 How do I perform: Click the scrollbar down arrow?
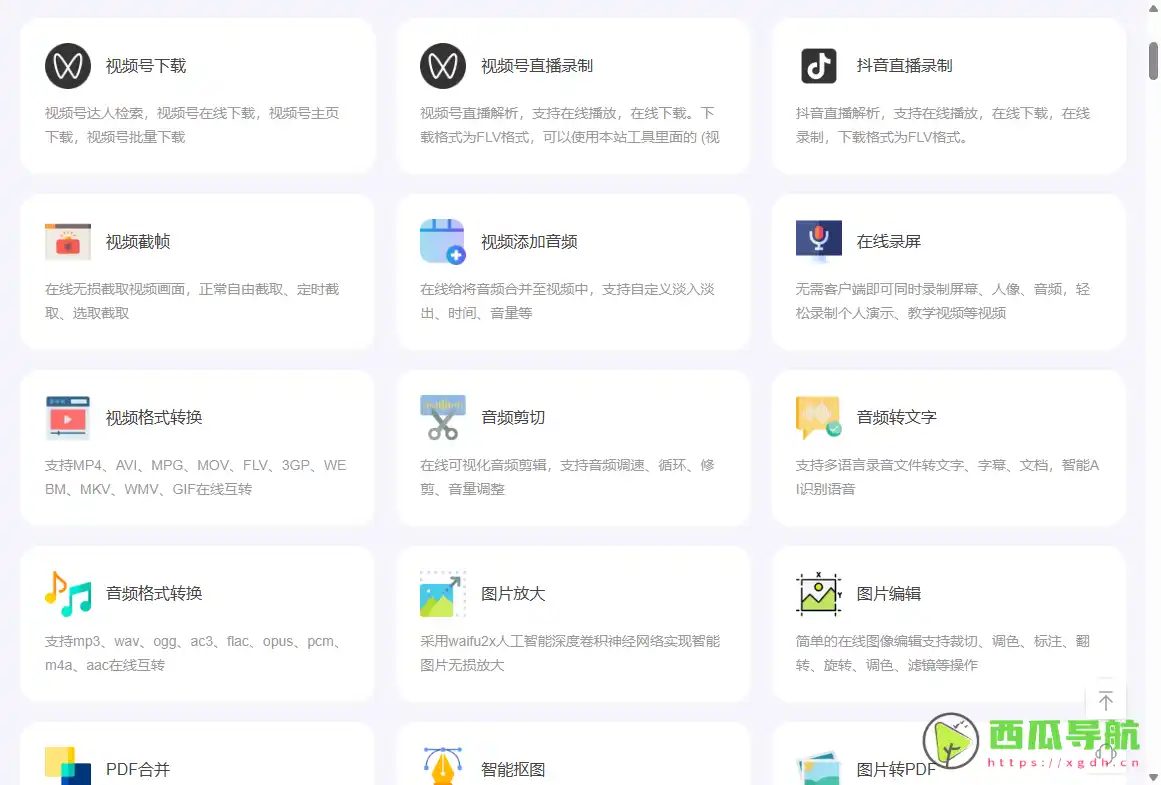click(1154, 777)
